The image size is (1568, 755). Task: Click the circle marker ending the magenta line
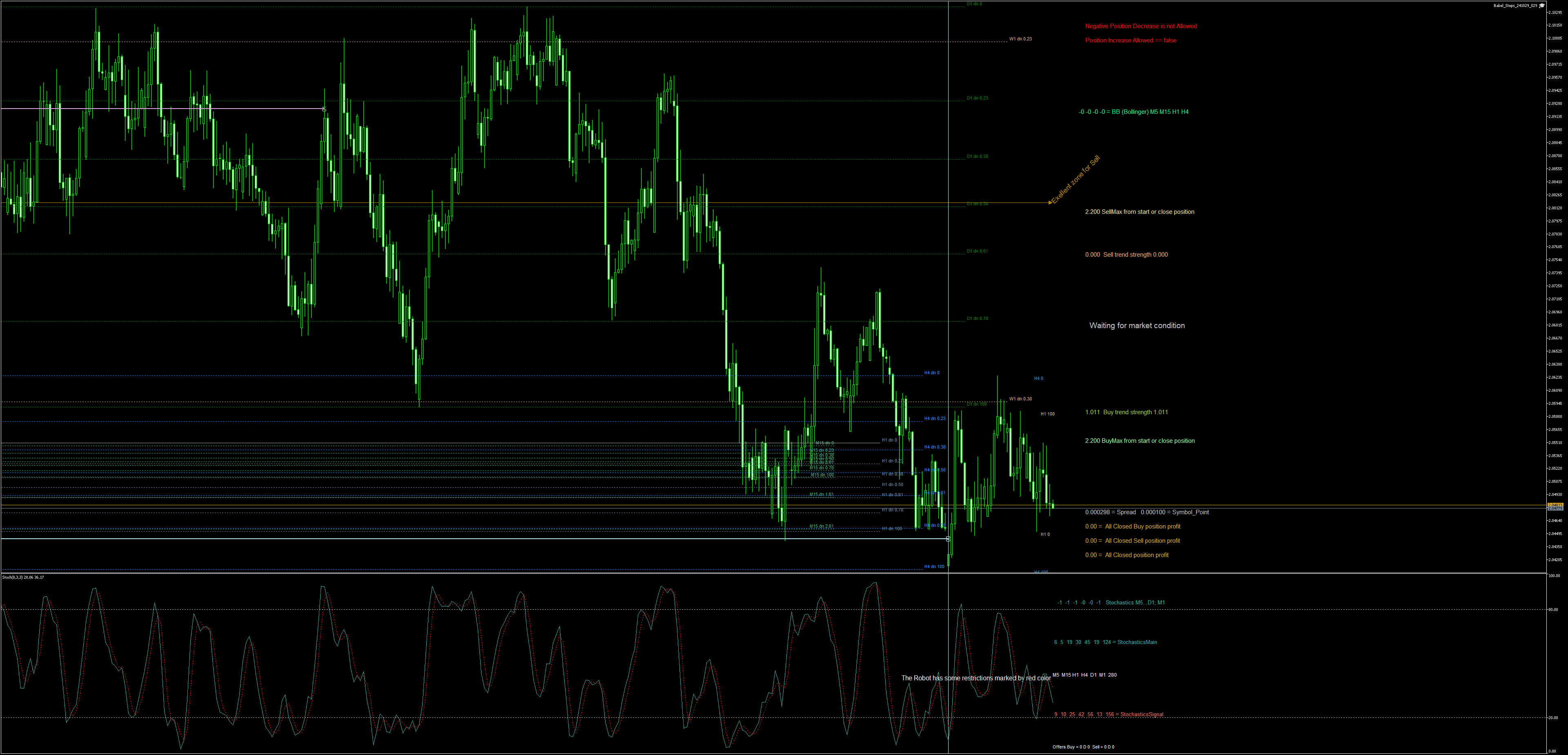pyautogui.click(x=324, y=109)
